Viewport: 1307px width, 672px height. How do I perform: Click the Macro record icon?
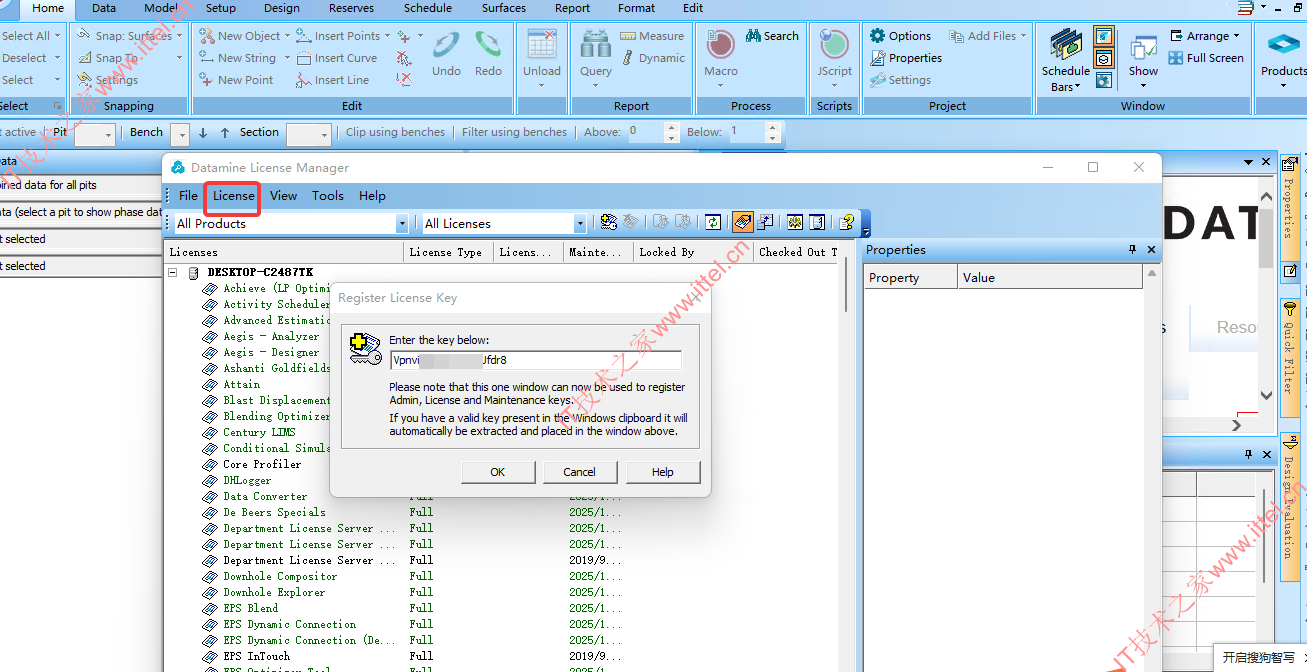[x=720, y=46]
